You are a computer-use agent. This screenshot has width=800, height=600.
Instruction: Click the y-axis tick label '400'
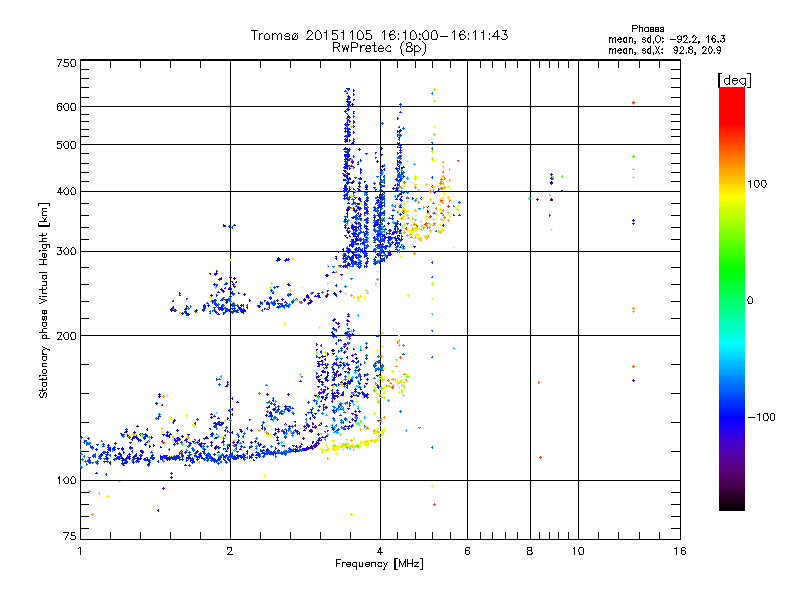tap(67, 191)
